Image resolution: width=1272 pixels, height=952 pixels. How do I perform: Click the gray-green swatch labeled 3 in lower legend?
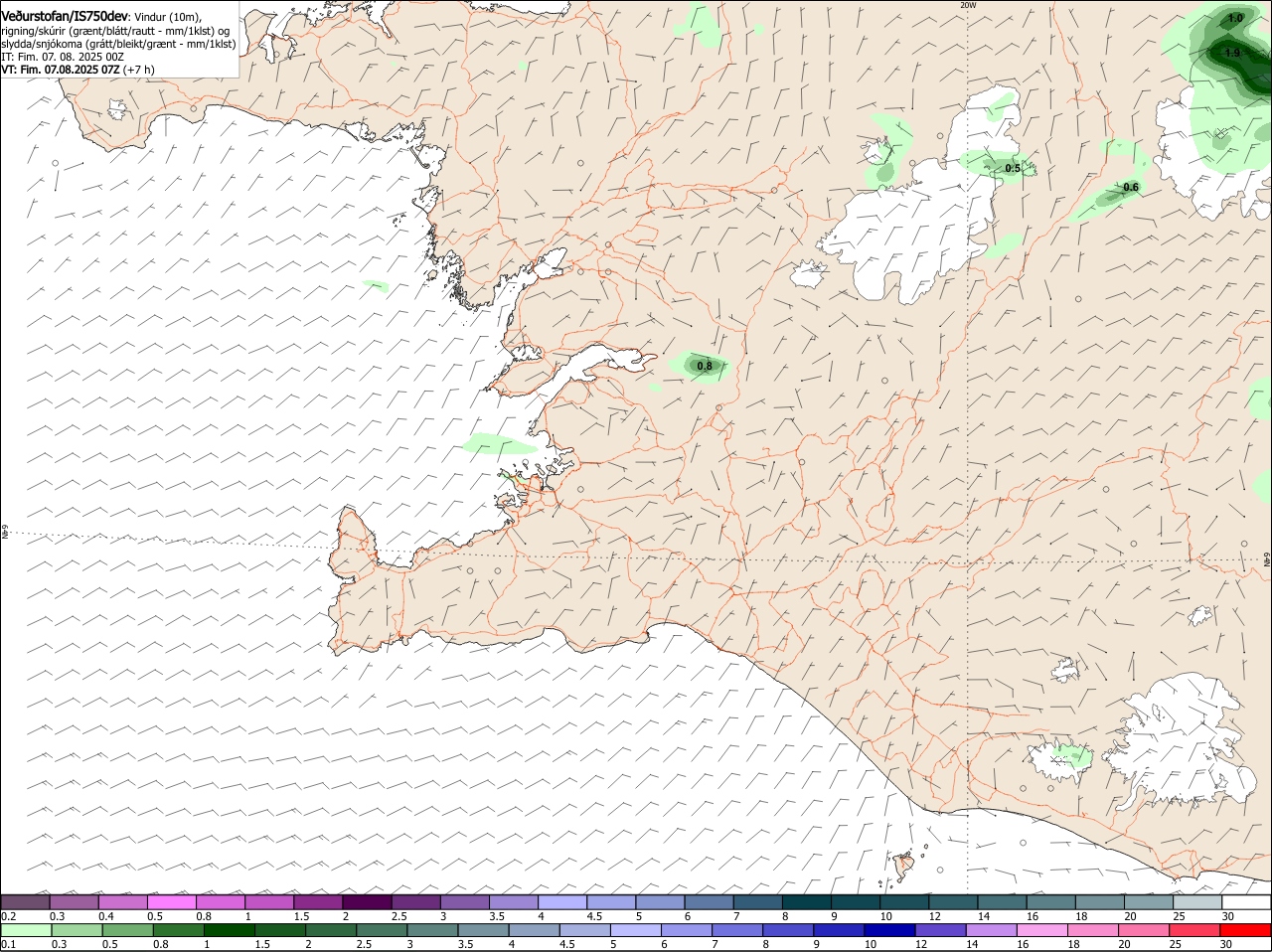coord(432,930)
